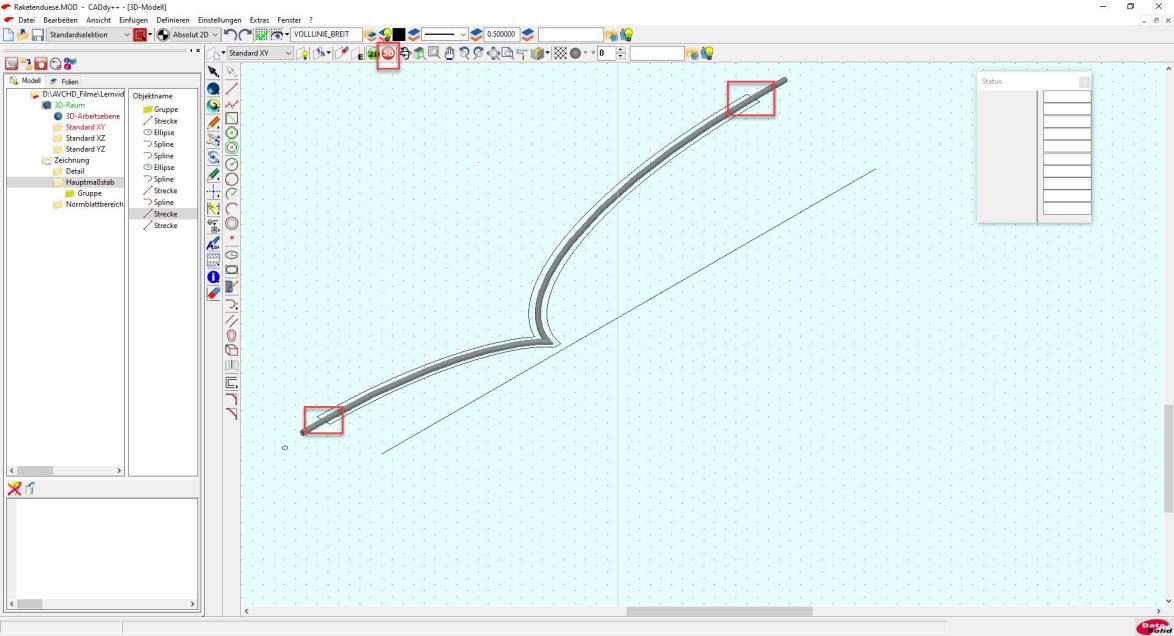Open the Standard XY plane dropdown
Image resolution: width=1174 pixels, height=636 pixels.
259,53
